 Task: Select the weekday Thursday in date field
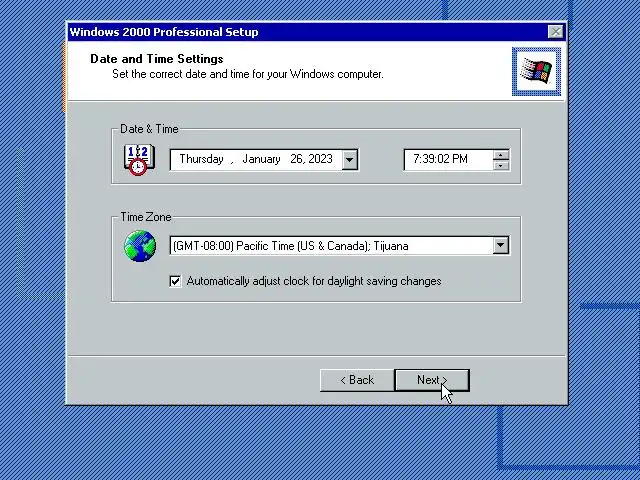click(x=202, y=159)
